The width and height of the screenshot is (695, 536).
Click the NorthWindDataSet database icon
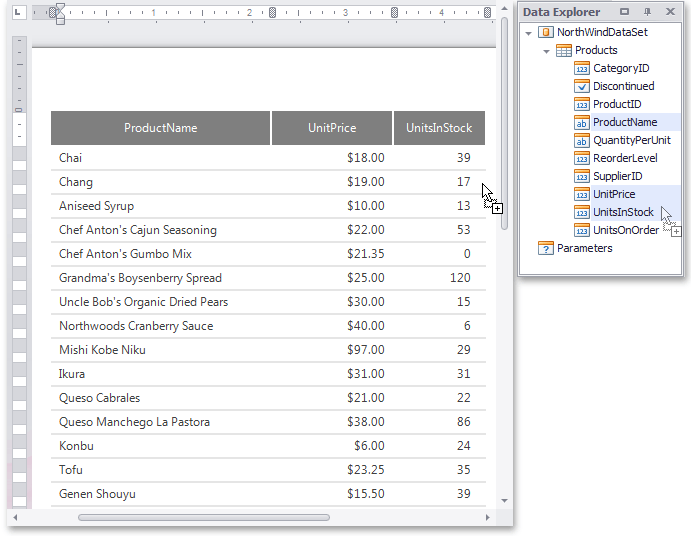click(x=546, y=32)
